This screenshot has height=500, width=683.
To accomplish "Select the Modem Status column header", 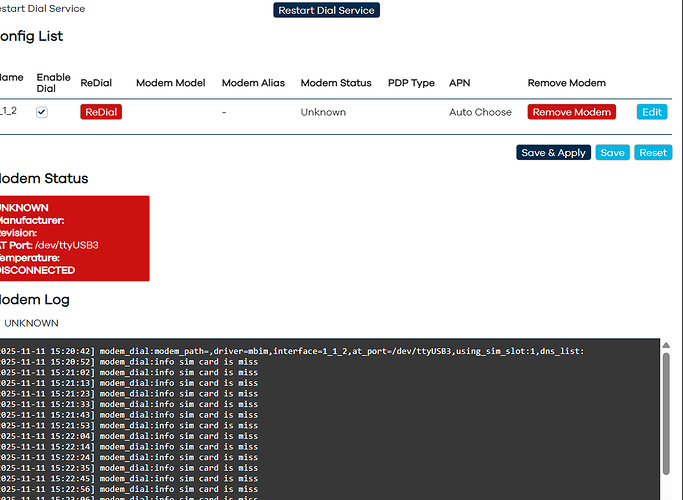I will tap(336, 83).
